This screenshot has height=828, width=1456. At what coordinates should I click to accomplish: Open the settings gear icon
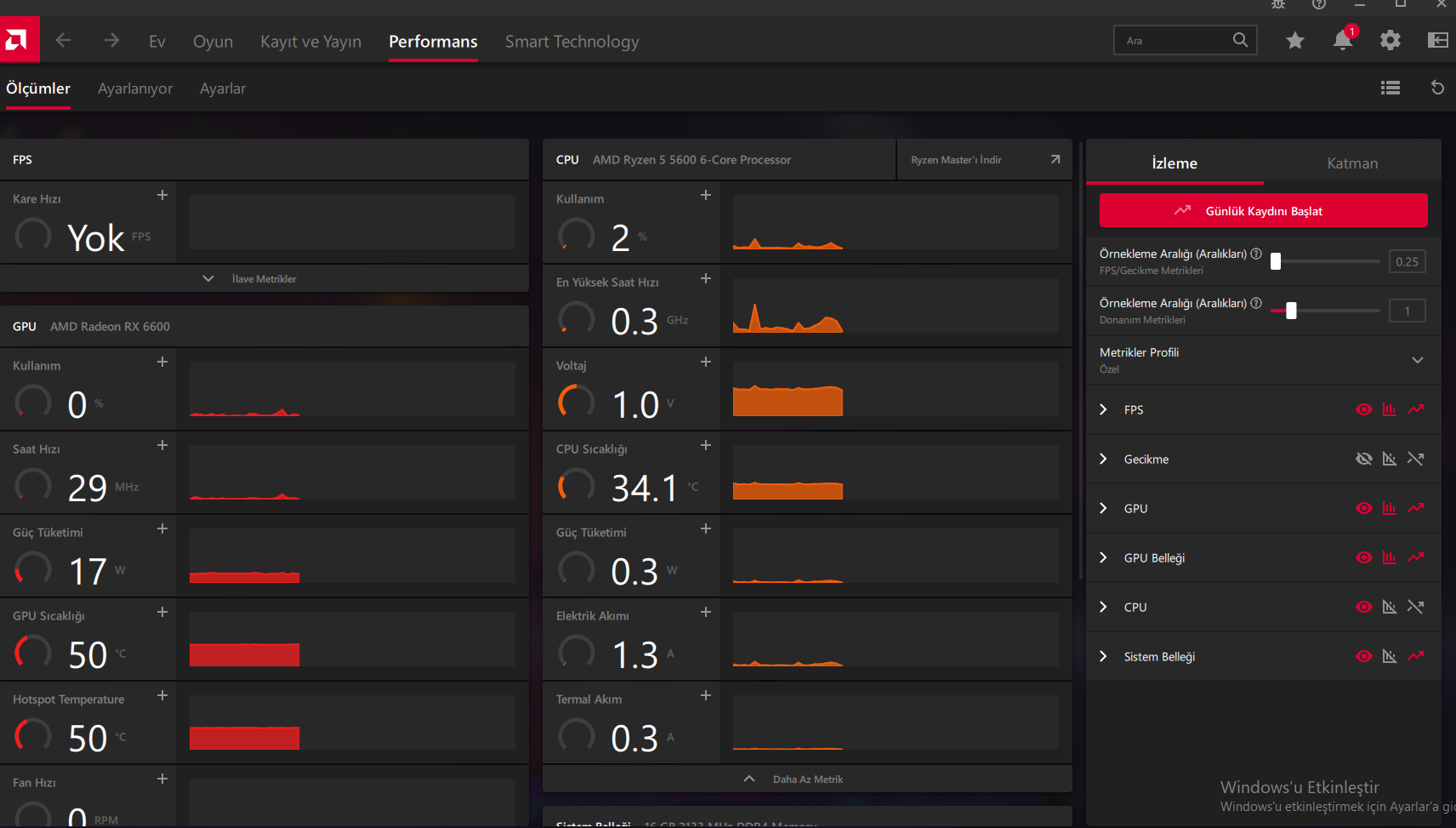[1390, 40]
